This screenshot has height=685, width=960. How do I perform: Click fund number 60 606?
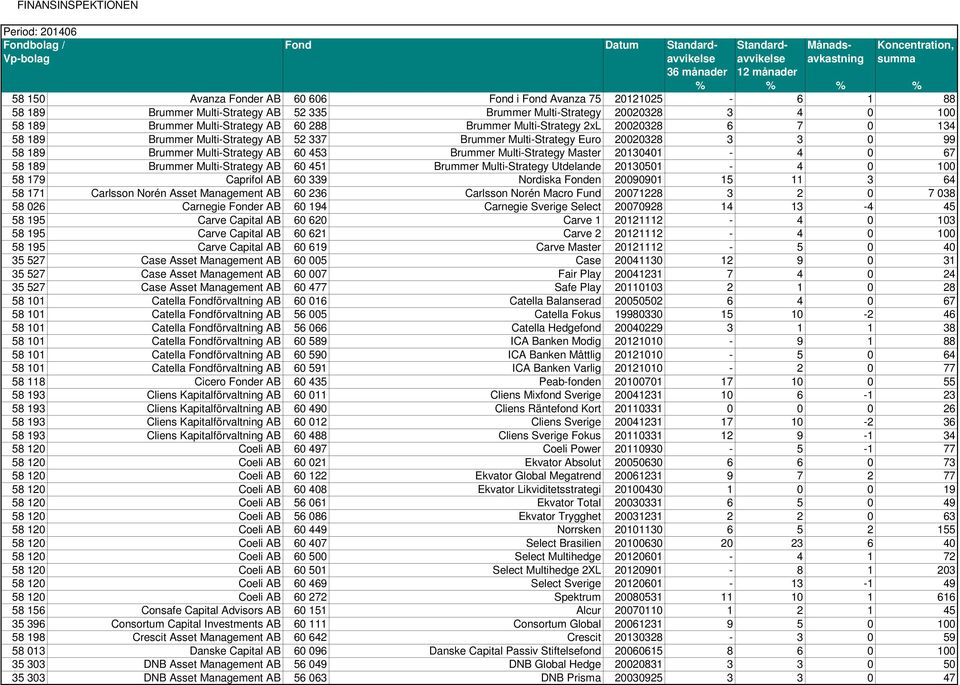click(x=310, y=99)
